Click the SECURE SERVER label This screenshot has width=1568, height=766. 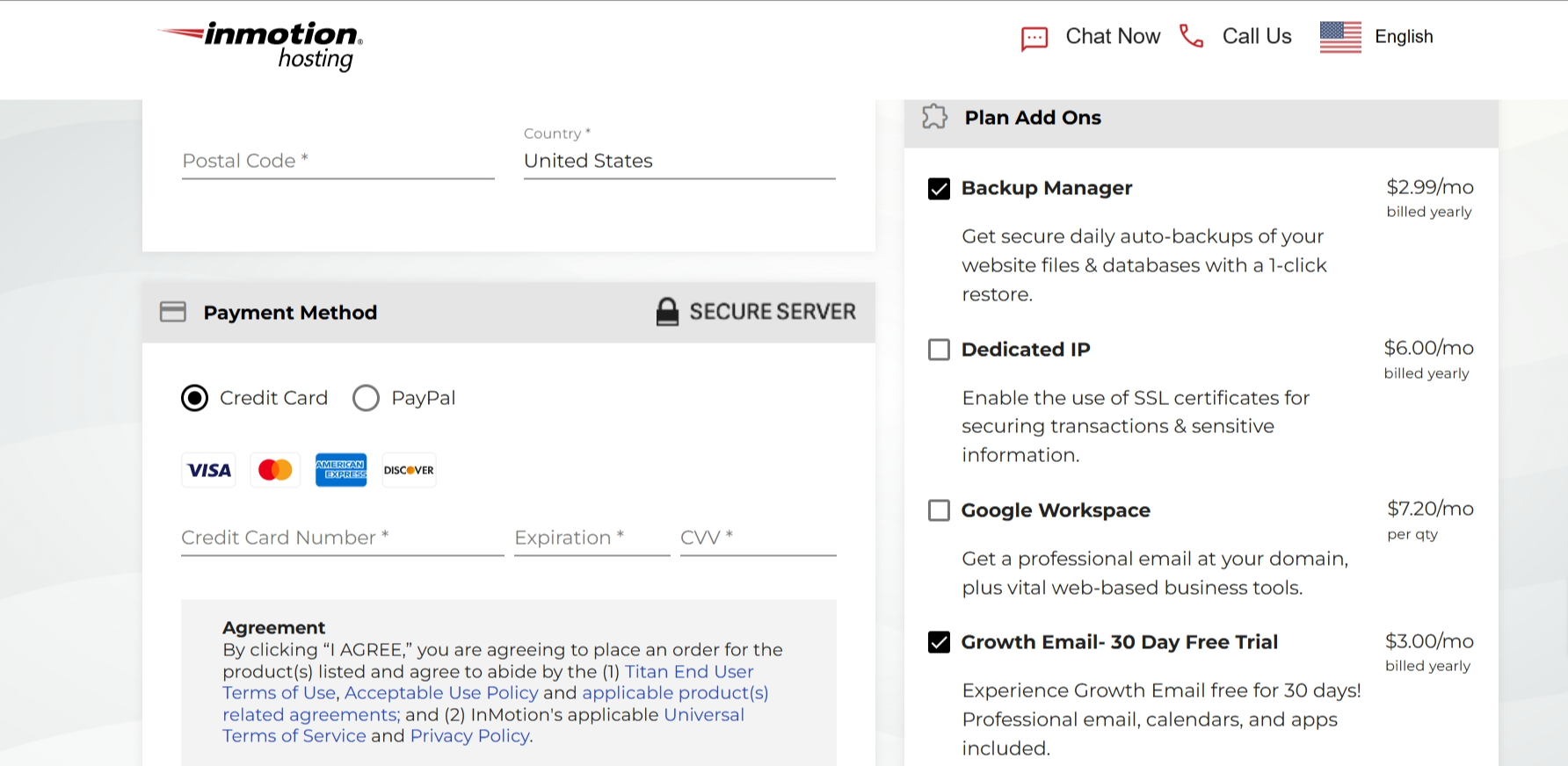point(773,312)
